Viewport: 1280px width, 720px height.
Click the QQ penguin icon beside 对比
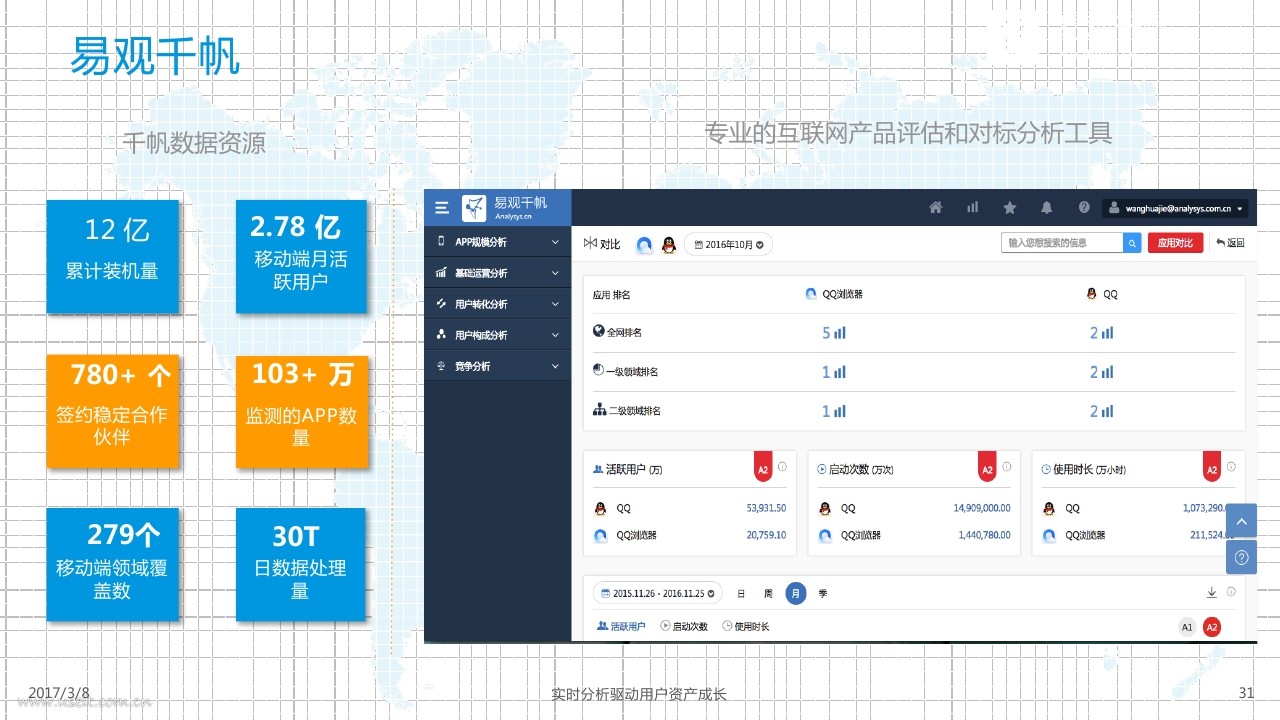click(669, 245)
